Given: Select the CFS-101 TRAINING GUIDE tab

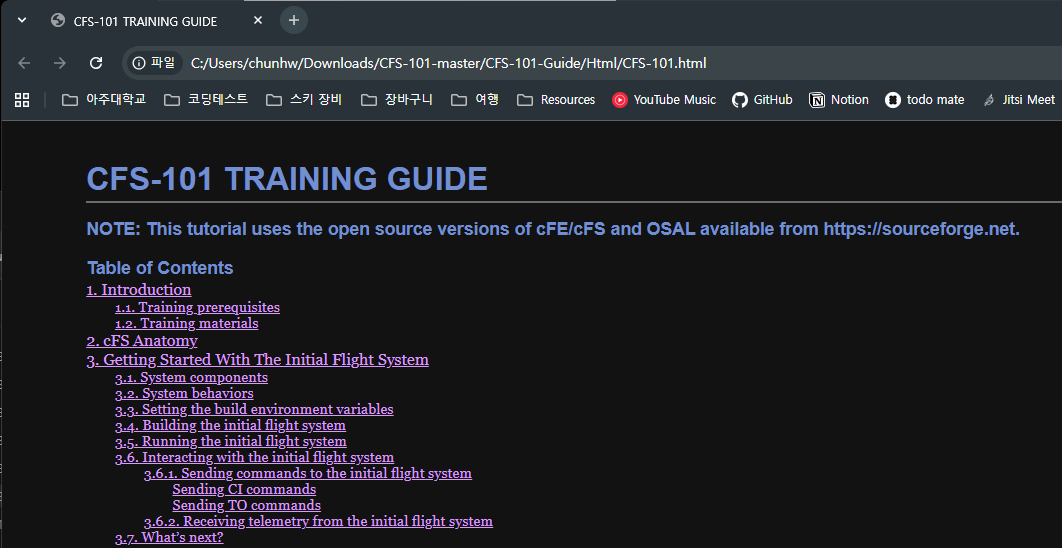Looking at the screenshot, I should pos(145,21).
